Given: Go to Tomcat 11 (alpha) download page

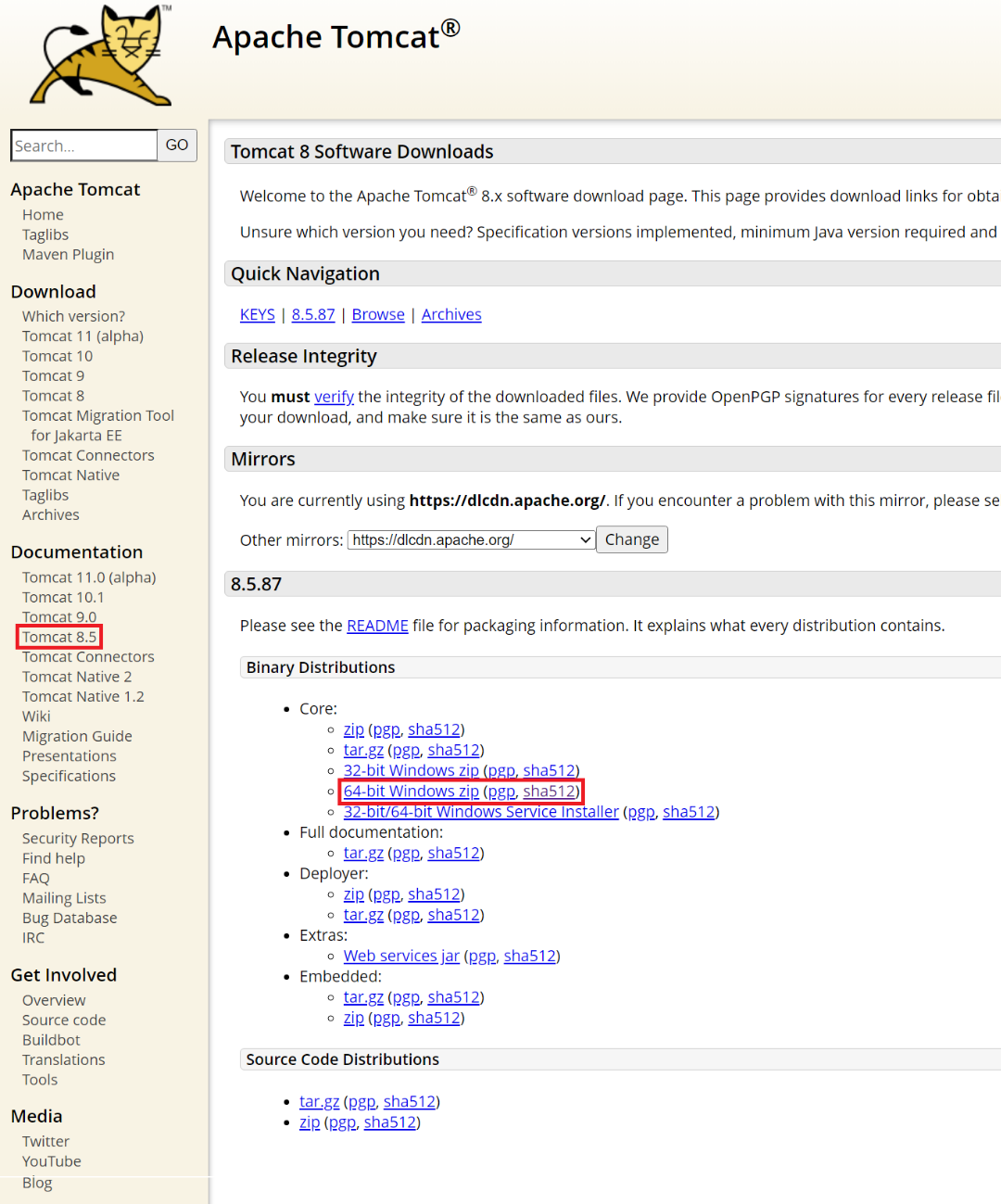Looking at the screenshot, I should coord(82,336).
